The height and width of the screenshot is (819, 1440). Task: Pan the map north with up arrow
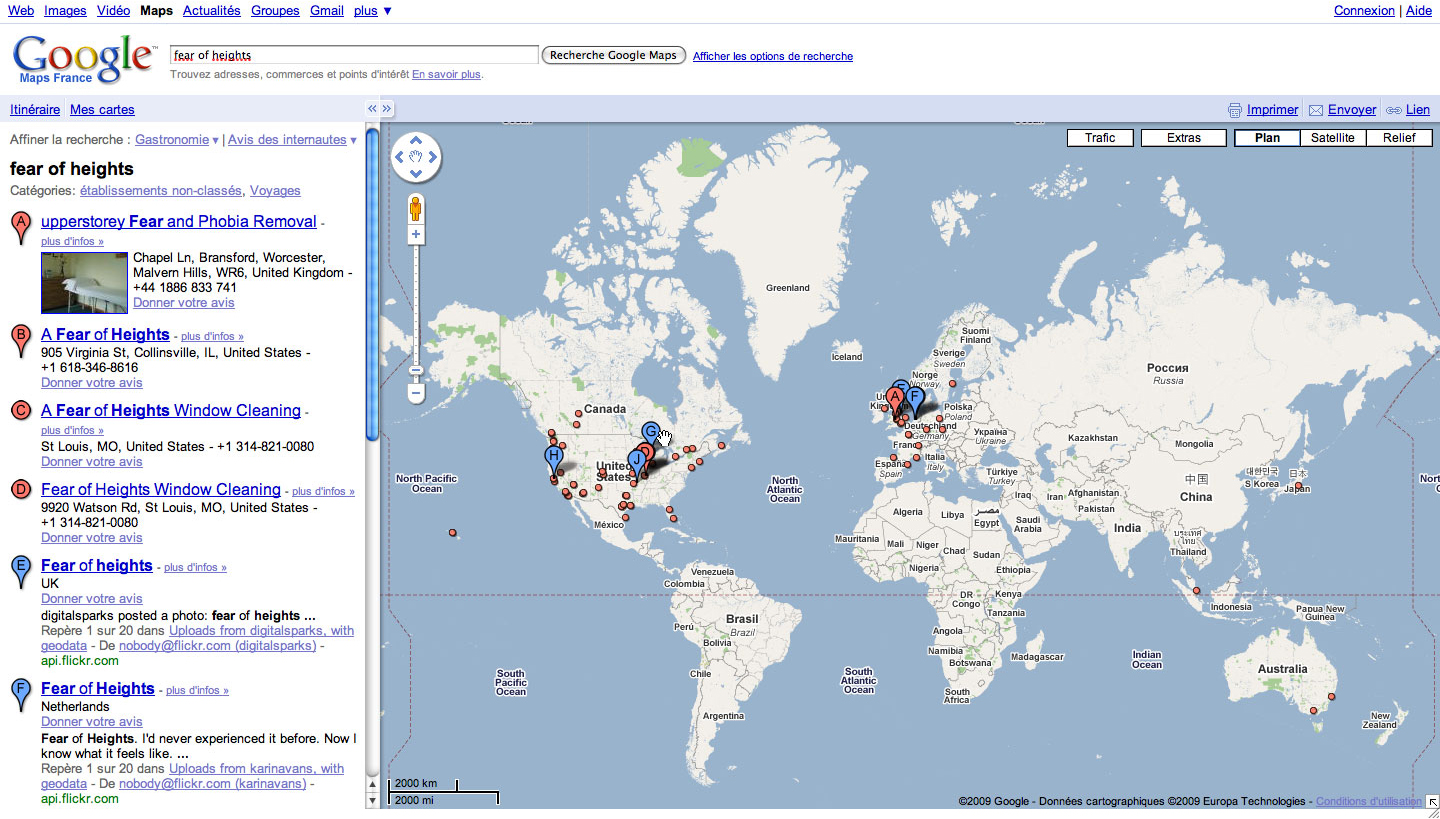click(x=416, y=141)
